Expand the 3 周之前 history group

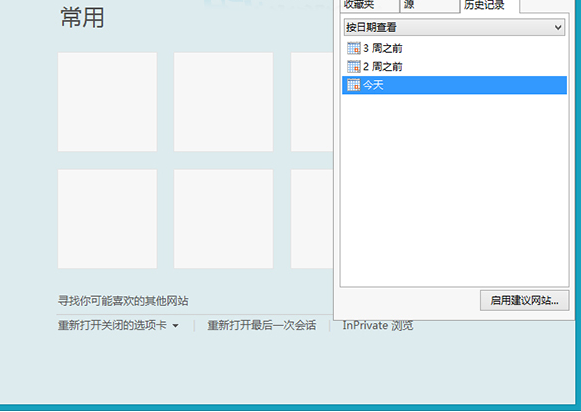(454, 48)
